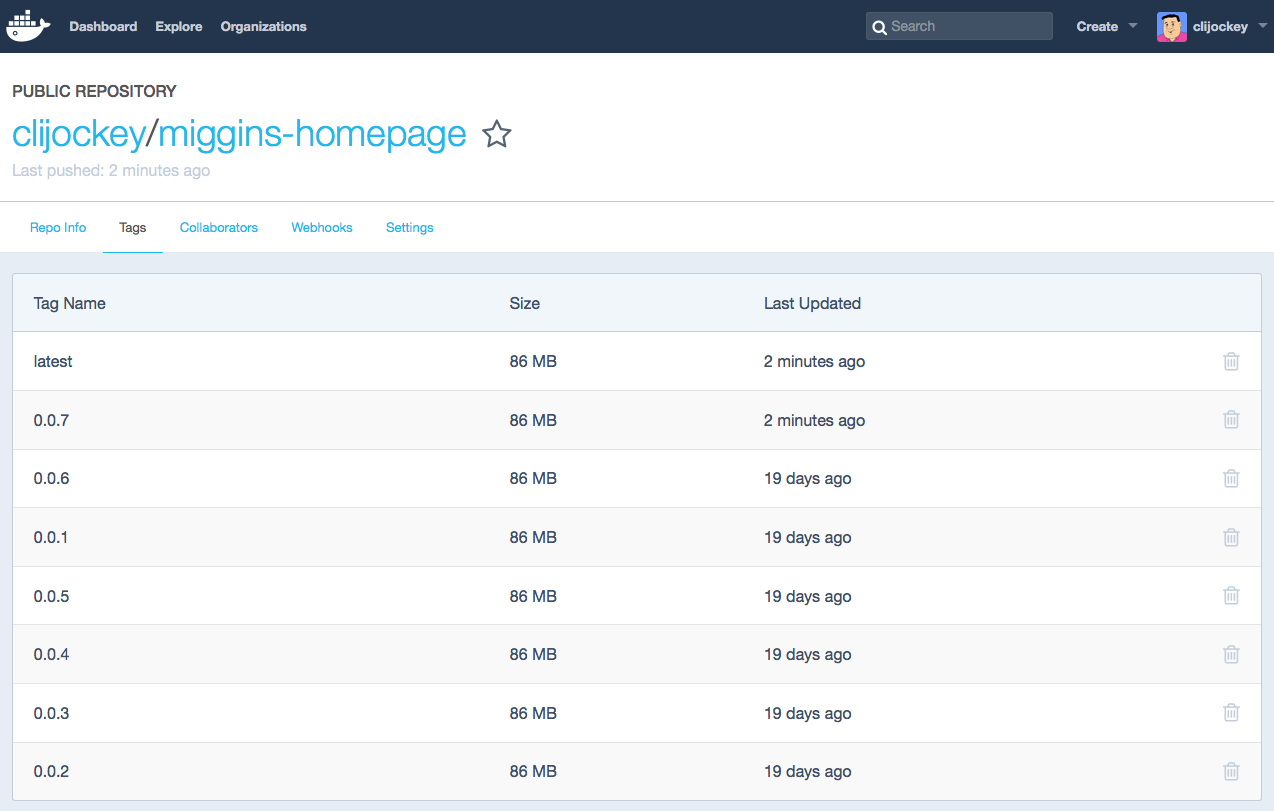Click the '2 minutes ago' for latest tag
Image resolution: width=1274 pixels, height=811 pixels.
pos(814,362)
